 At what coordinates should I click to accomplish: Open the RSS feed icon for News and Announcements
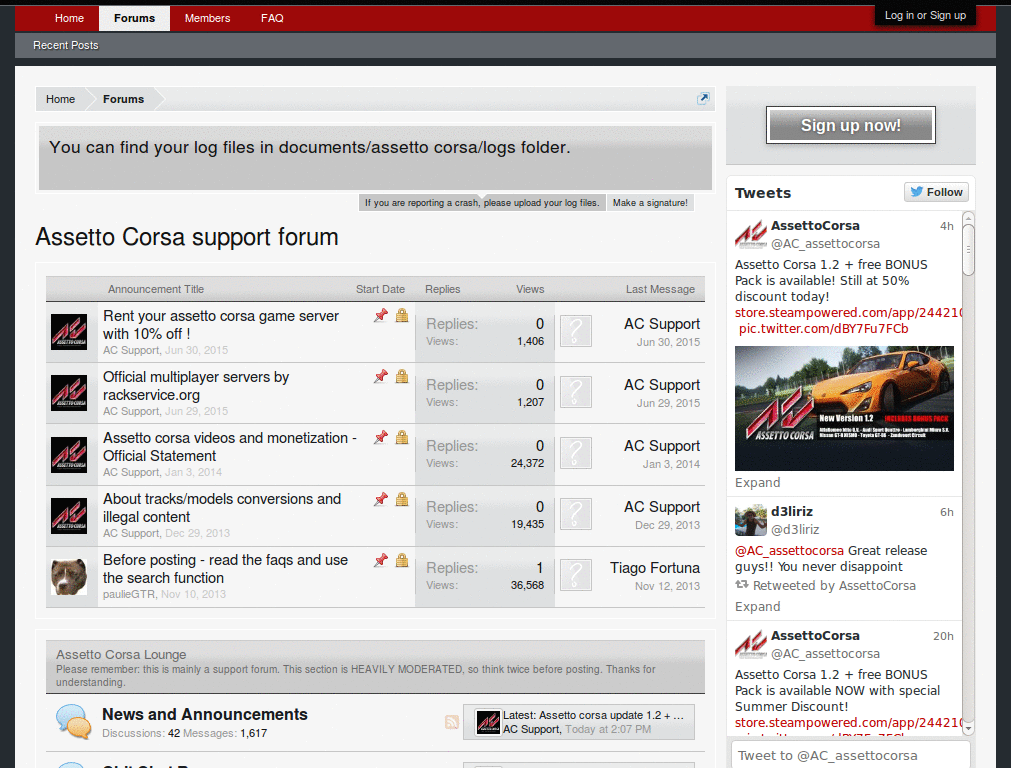450,720
